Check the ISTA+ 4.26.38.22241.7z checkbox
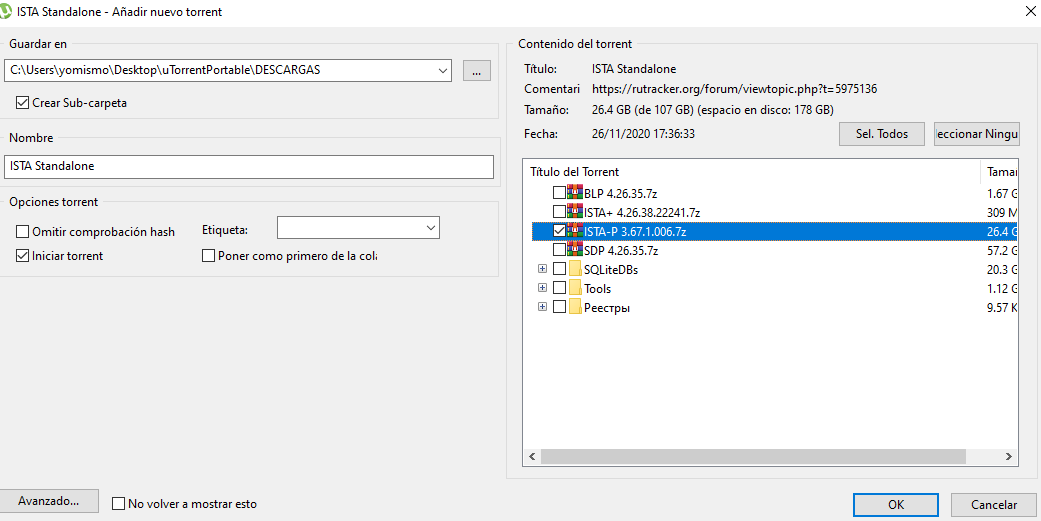This screenshot has width=1041, height=521. 560,212
